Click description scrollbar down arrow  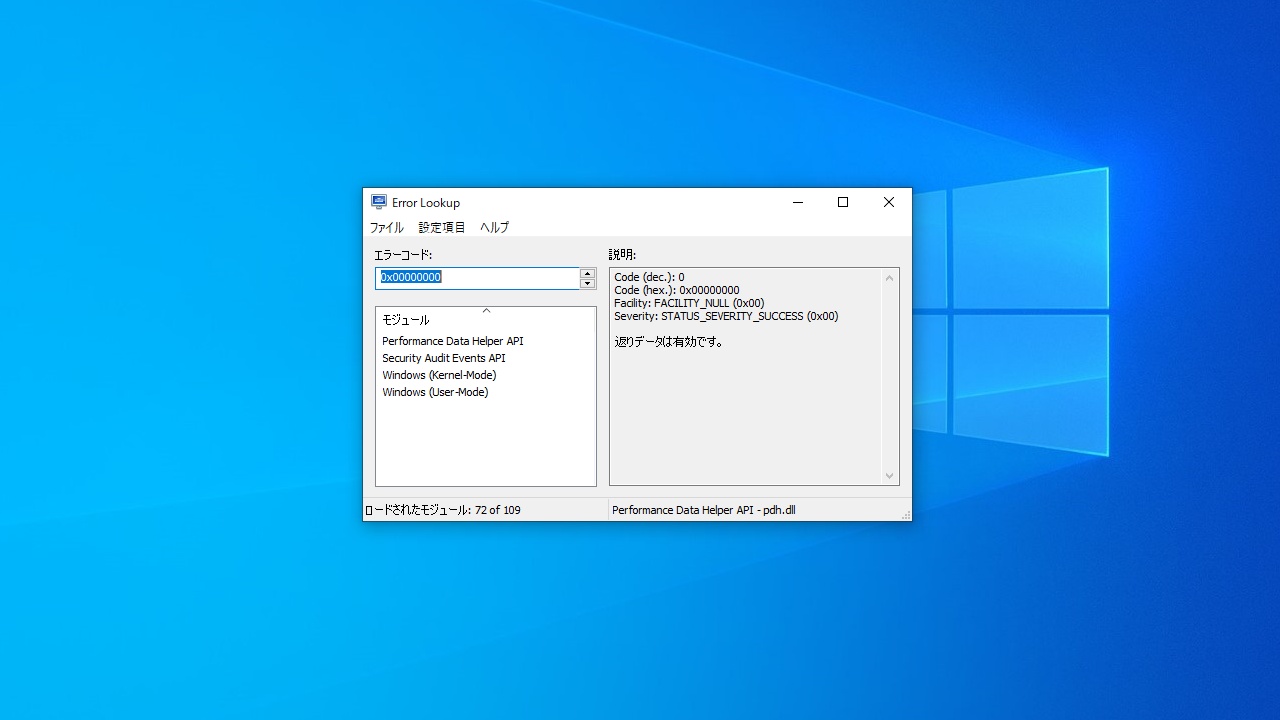[x=889, y=475]
